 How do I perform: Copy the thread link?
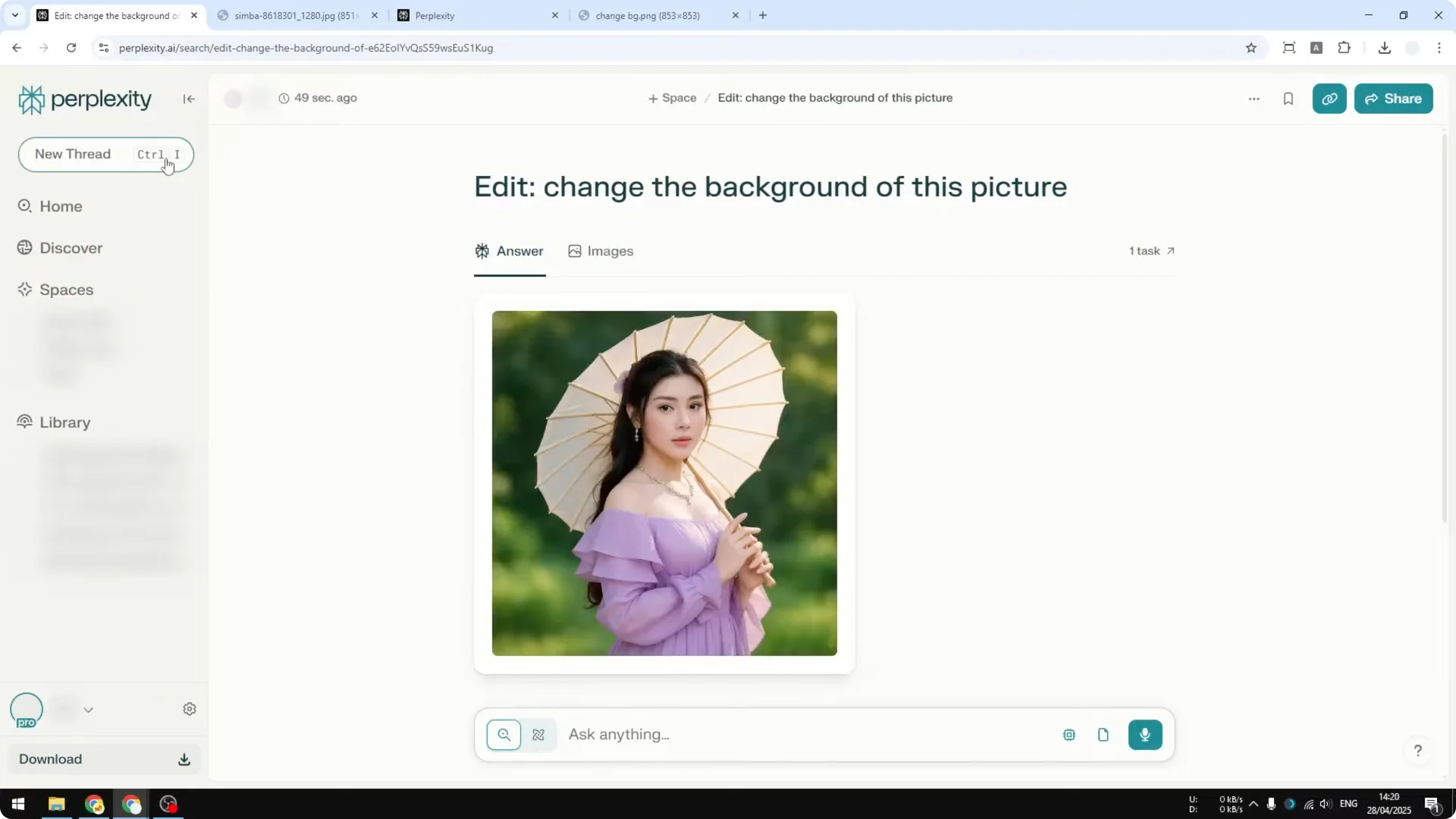1329,99
